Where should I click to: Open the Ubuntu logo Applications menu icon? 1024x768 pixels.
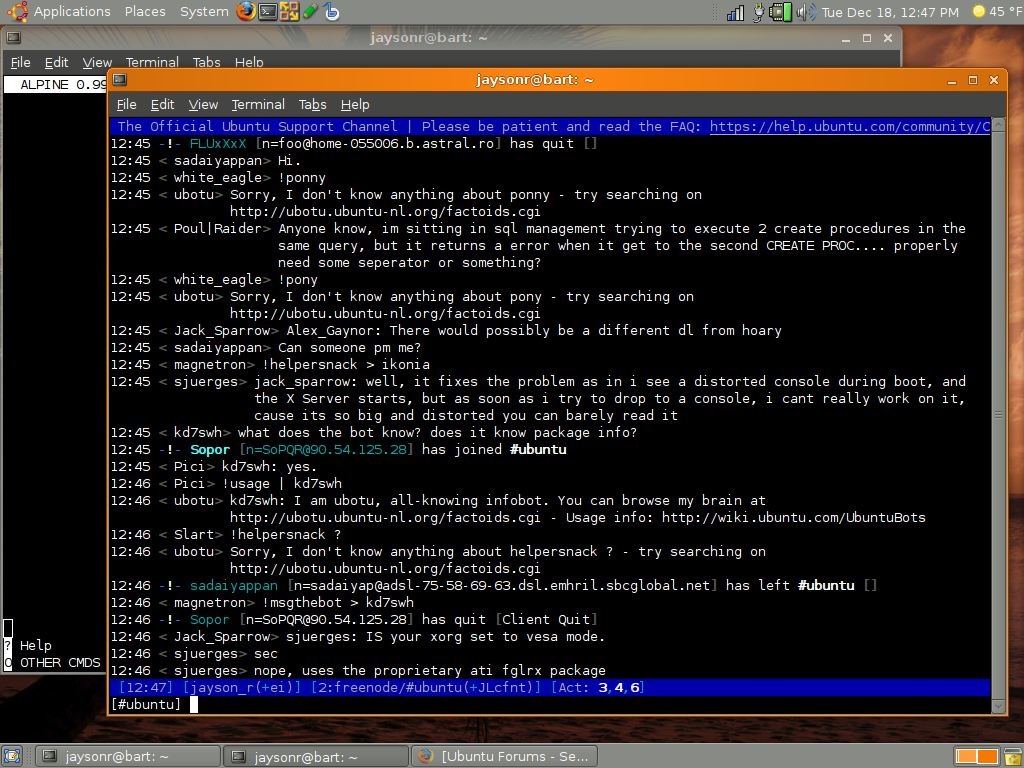pos(17,11)
